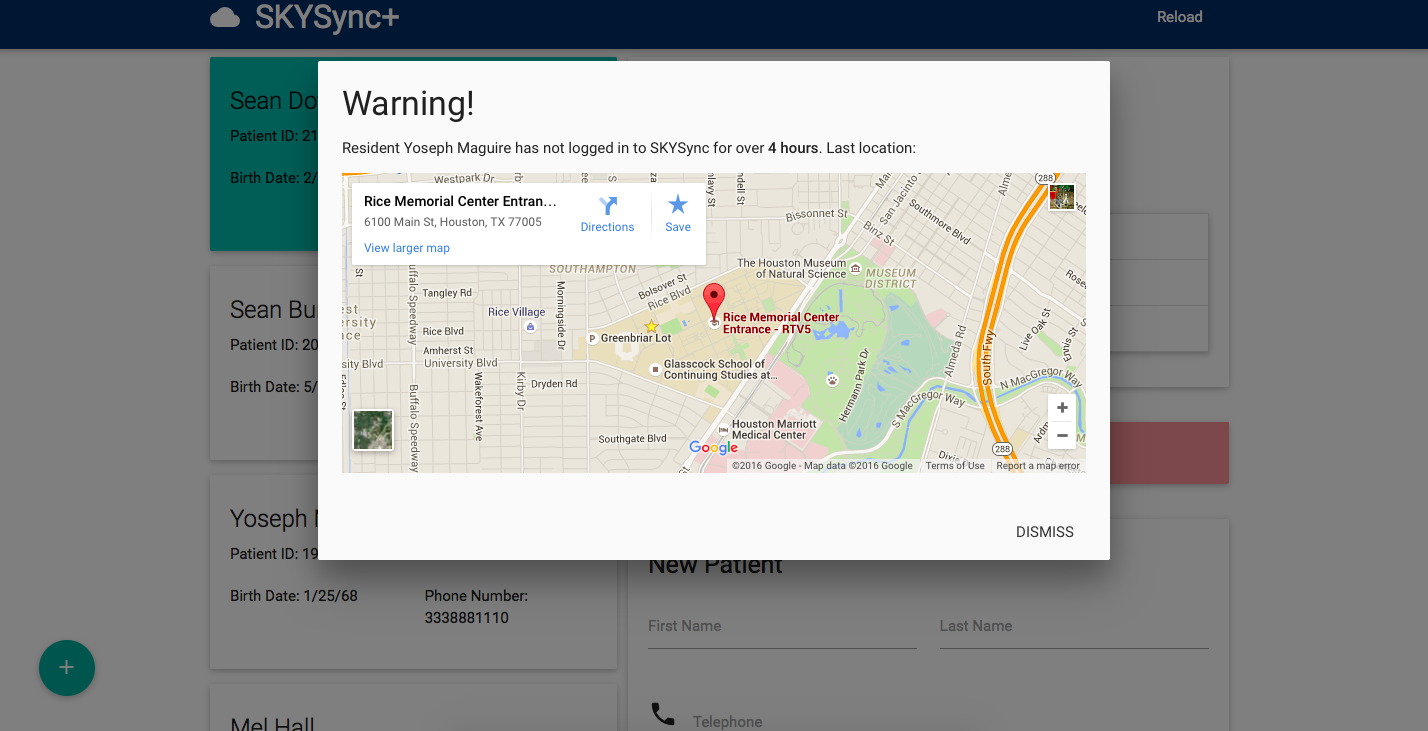Click Birth Date: 1/25/68 text
Viewport: 1428px width, 731px height.
tap(294, 596)
